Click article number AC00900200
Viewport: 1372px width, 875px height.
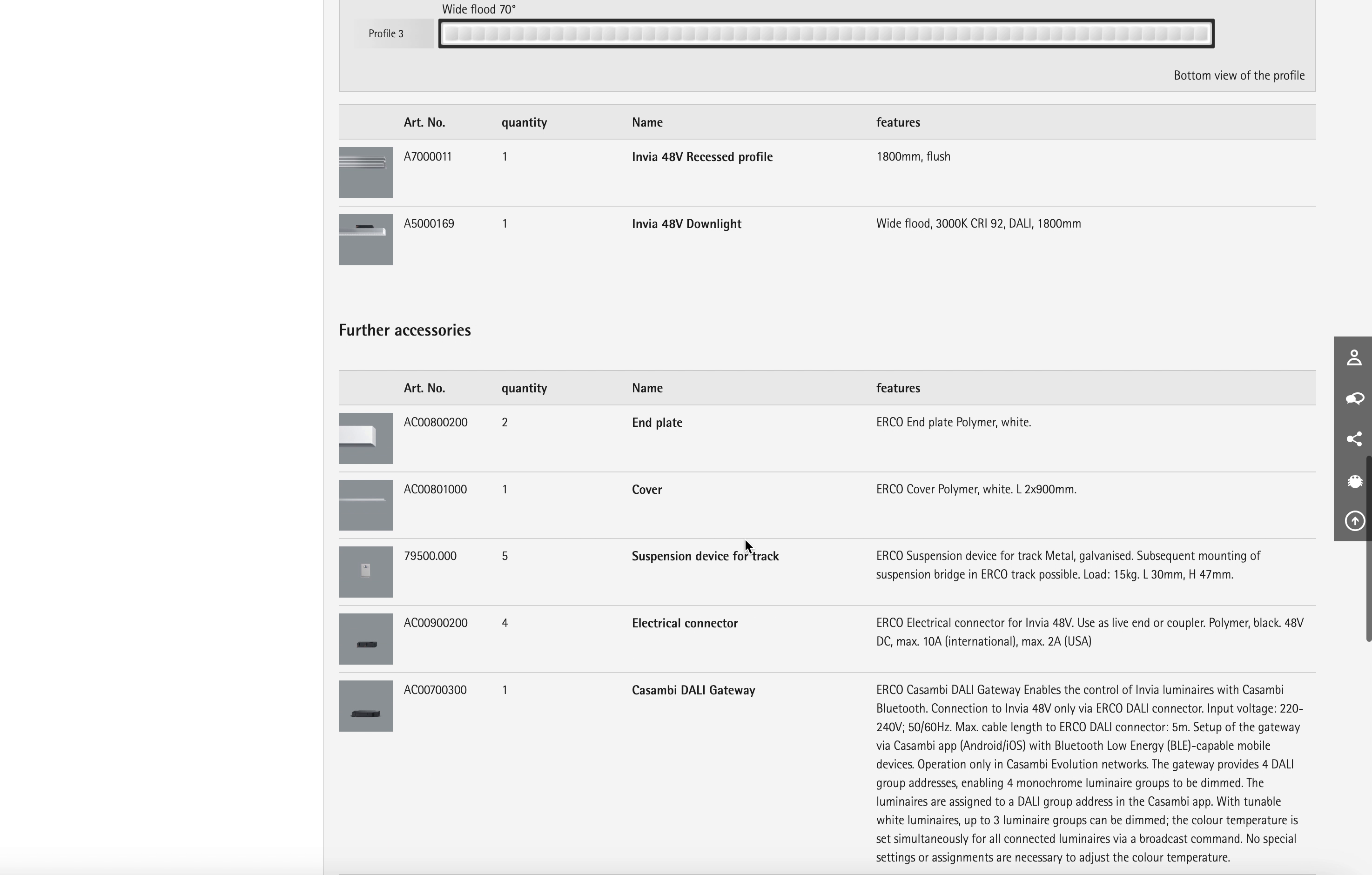pos(435,623)
